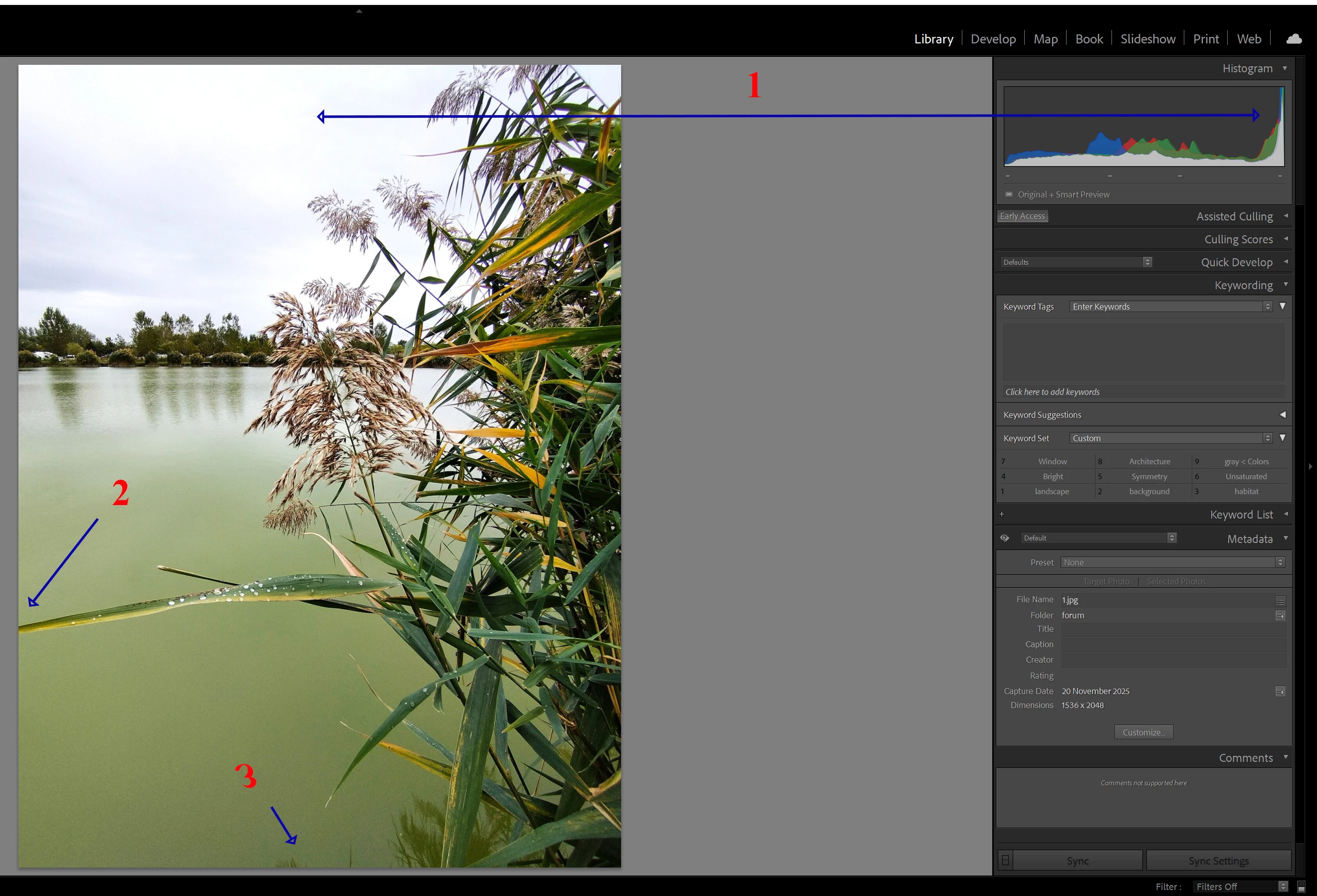Image resolution: width=1317 pixels, height=896 pixels.
Task: Expand the Keyword Suggestions section
Action: (x=1283, y=414)
